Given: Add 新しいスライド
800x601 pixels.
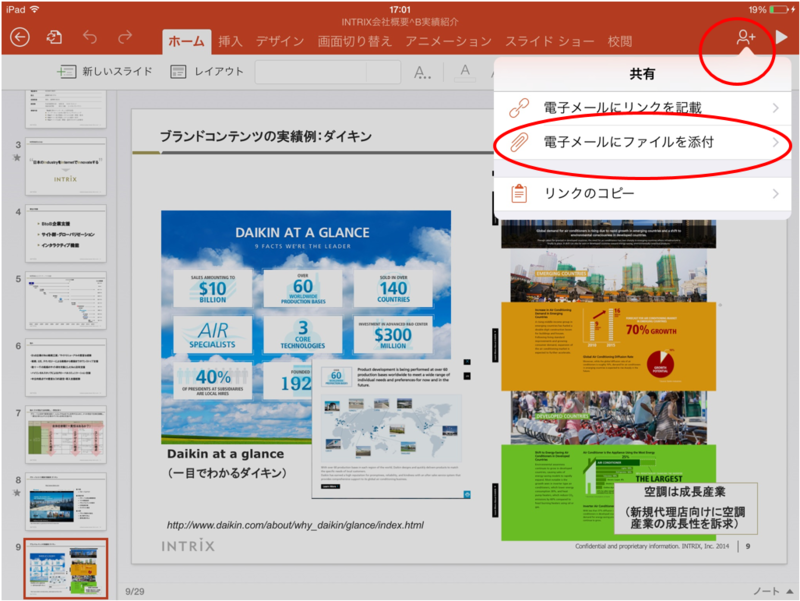Looking at the screenshot, I should pyautogui.click(x=105, y=71).
